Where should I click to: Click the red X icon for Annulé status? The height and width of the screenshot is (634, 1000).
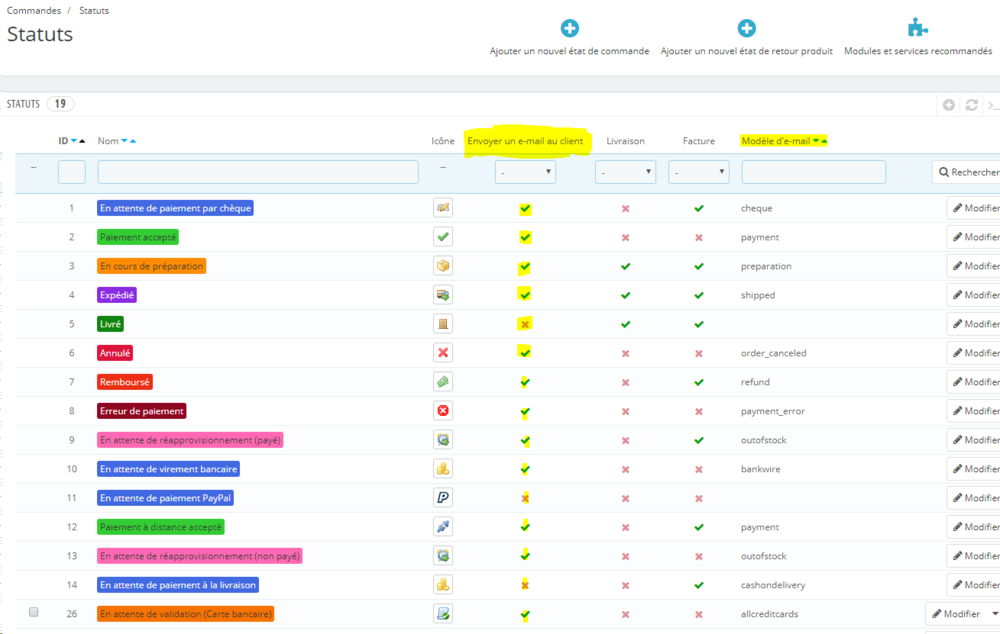coord(443,353)
